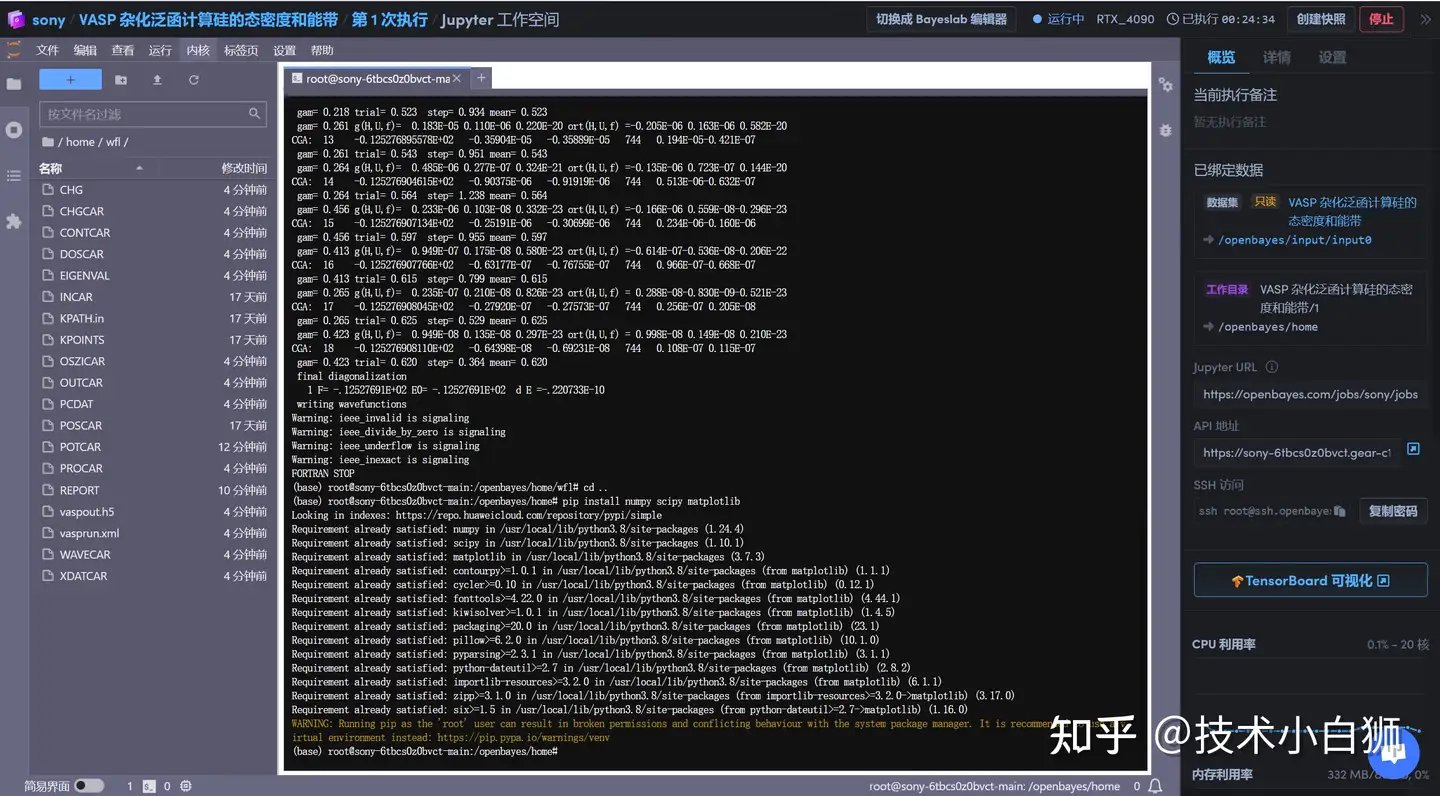Click the terminal count icon in status bar
Viewport: 1440px width, 796px height.
pyautogui.click(x=149, y=786)
